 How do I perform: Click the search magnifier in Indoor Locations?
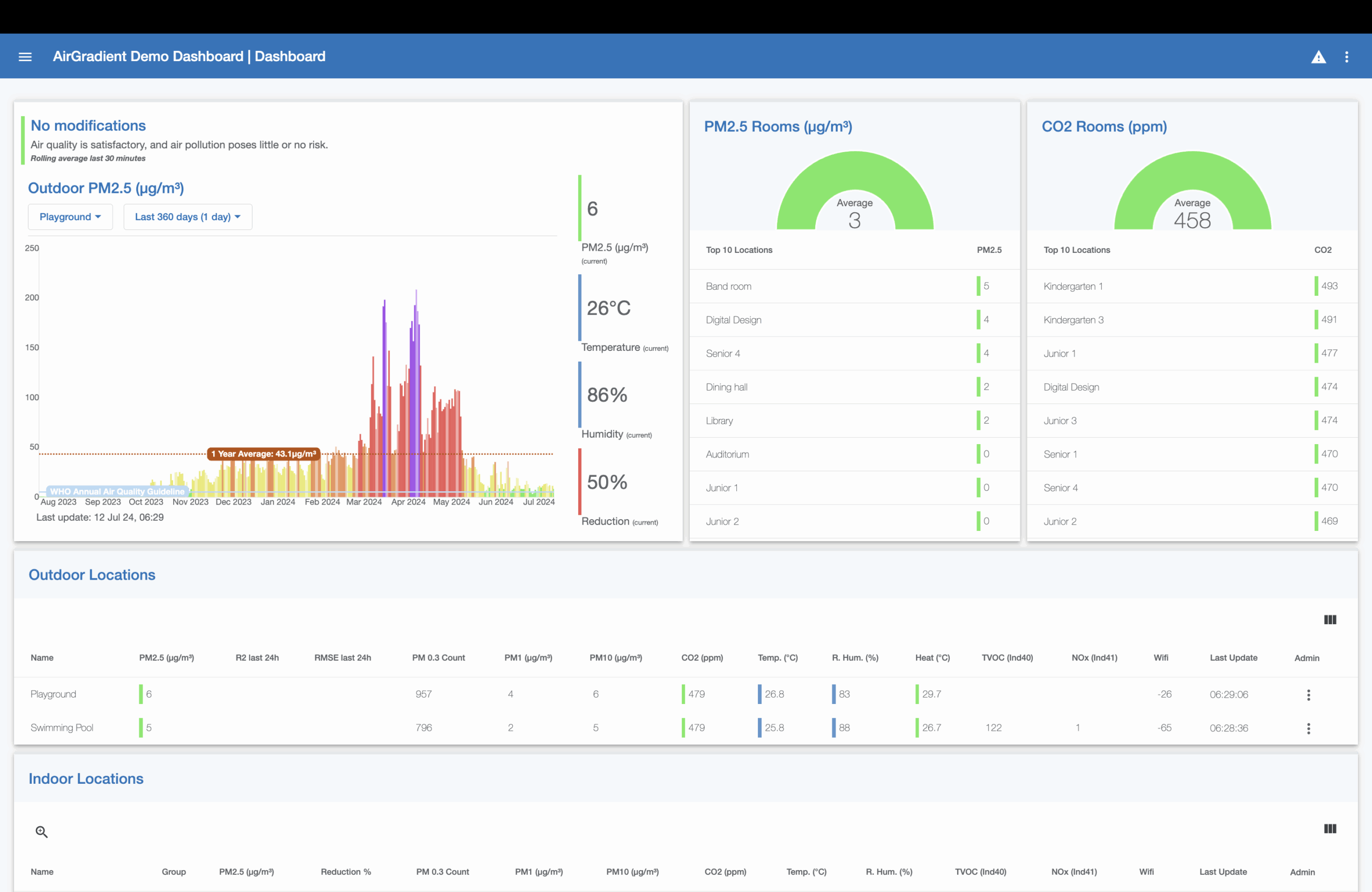41,831
